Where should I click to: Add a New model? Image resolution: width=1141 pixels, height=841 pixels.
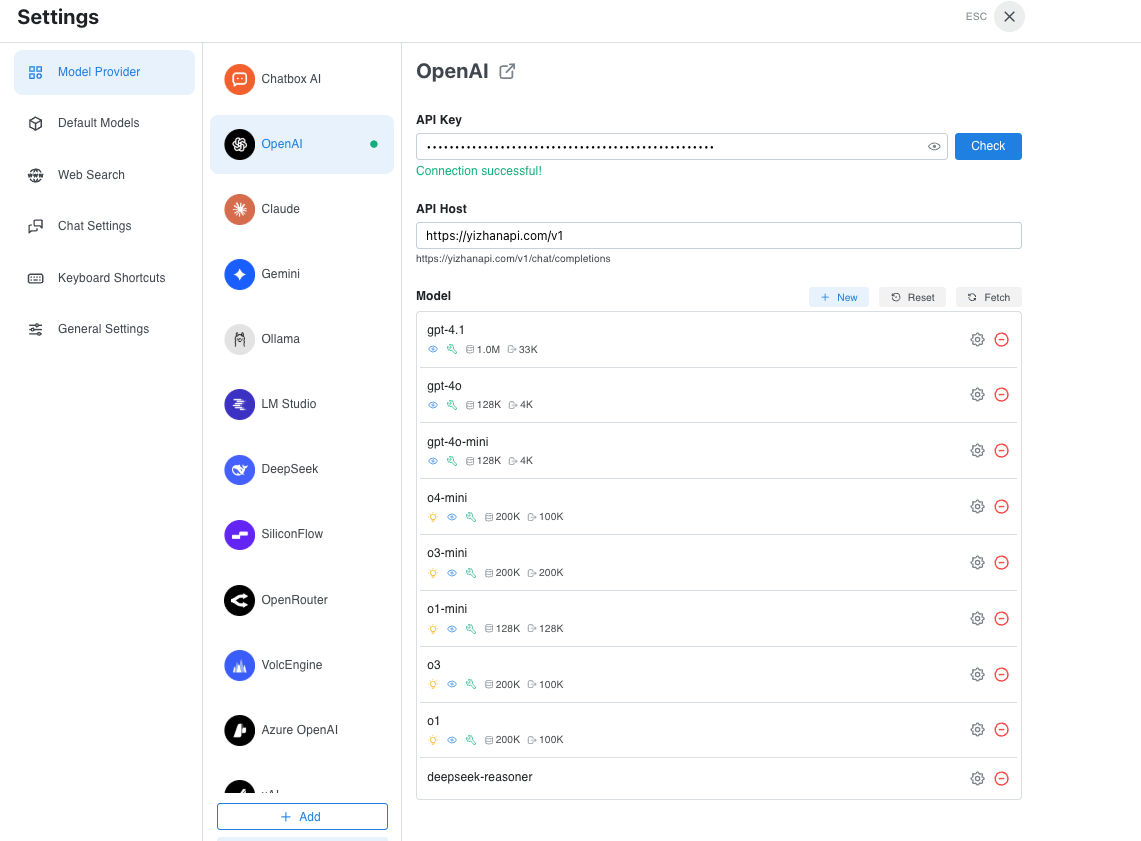(839, 297)
